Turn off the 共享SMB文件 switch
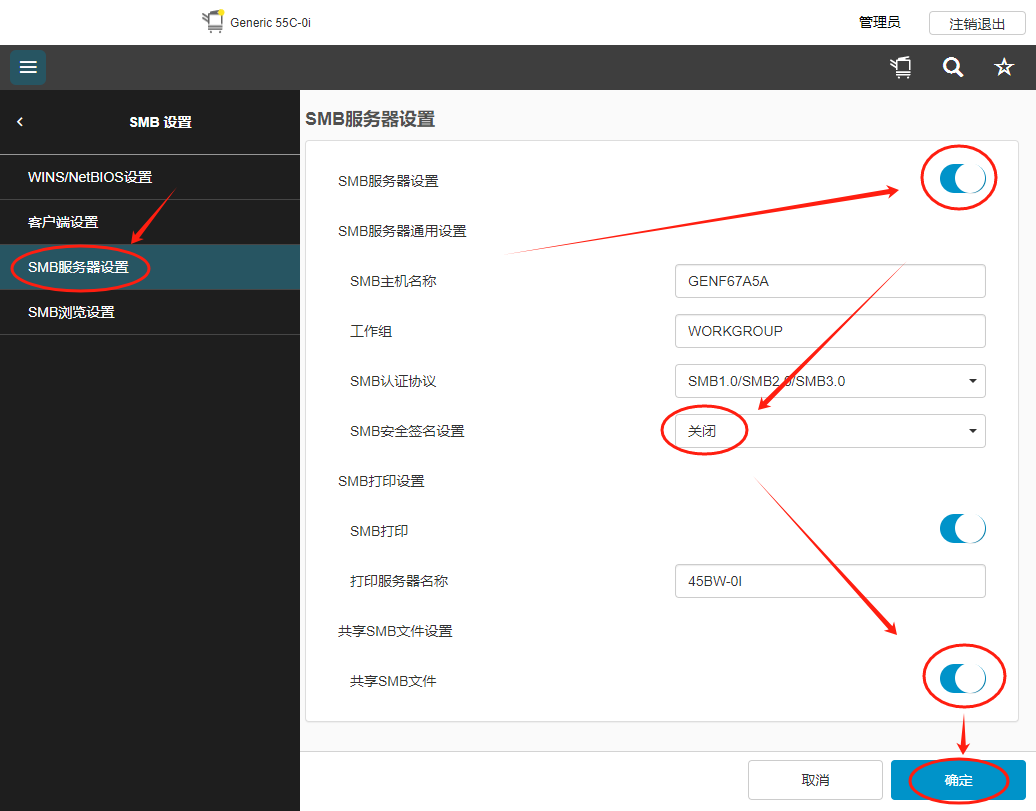This screenshot has height=811, width=1036. click(x=962, y=679)
